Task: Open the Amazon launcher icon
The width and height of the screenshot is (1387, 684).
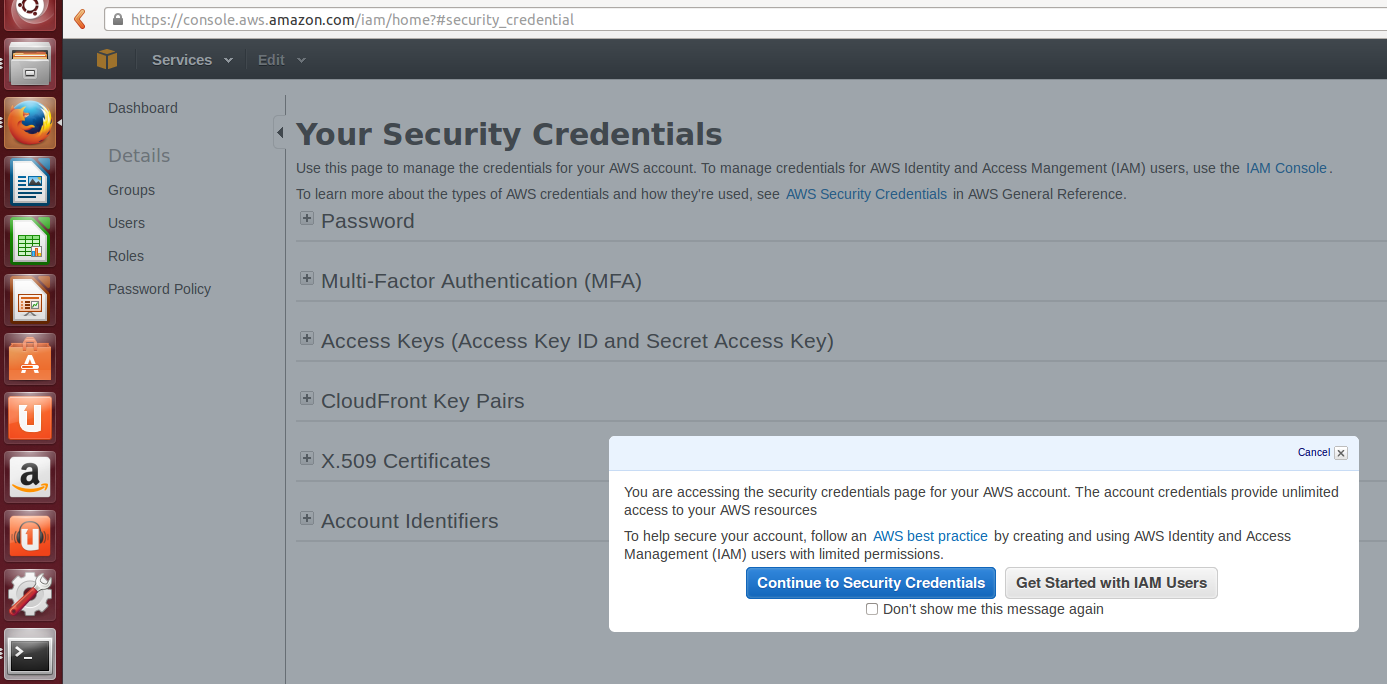Action: point(30,477)
